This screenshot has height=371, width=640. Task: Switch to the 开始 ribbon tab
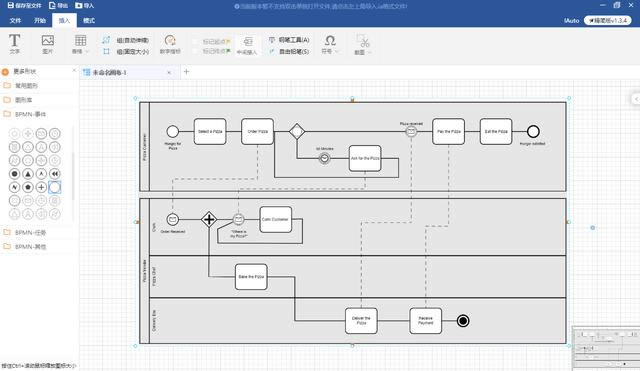(40, 20)
